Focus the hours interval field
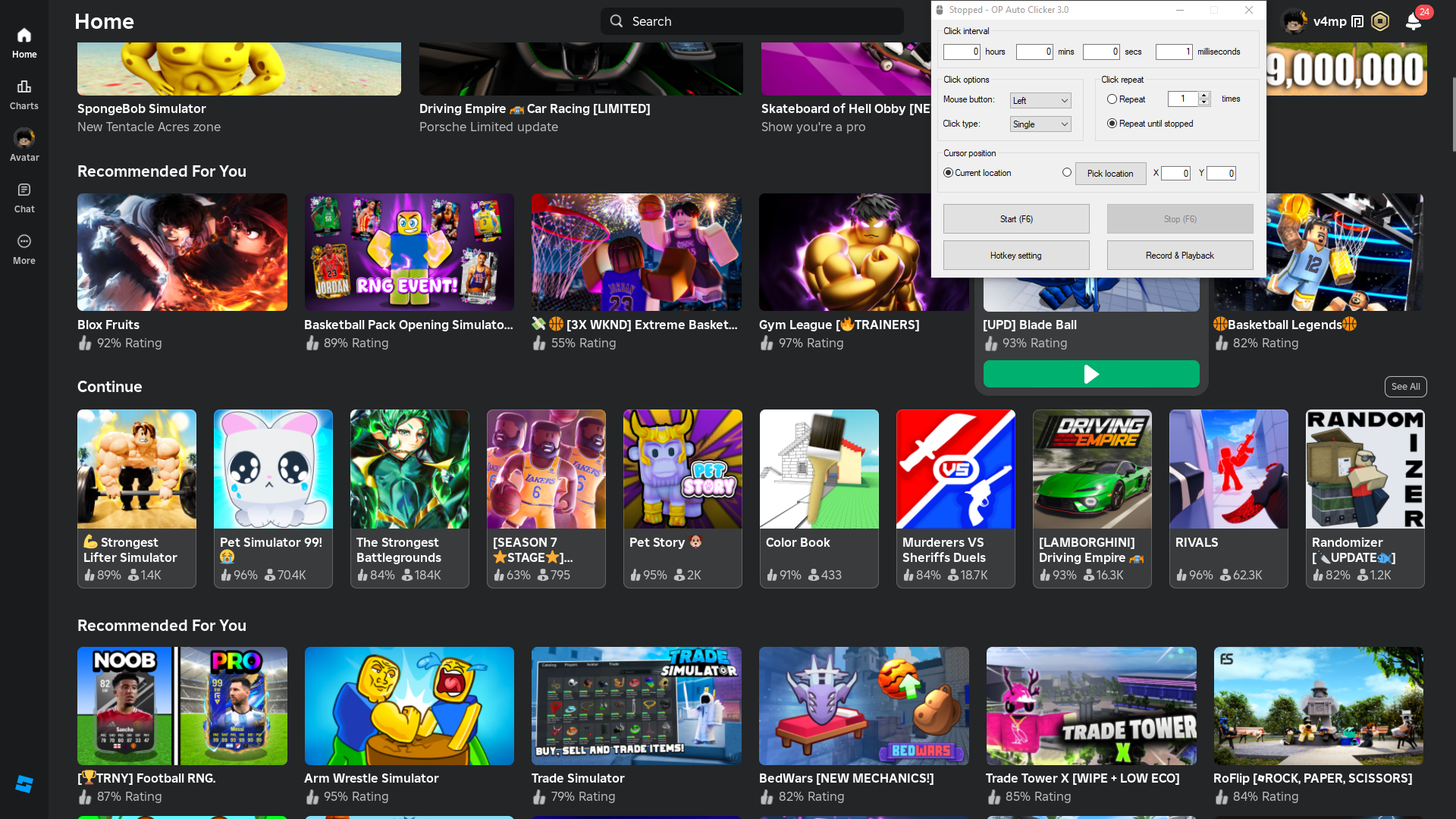This screenshot has height=819, width=1456. [x=962, y=52]
